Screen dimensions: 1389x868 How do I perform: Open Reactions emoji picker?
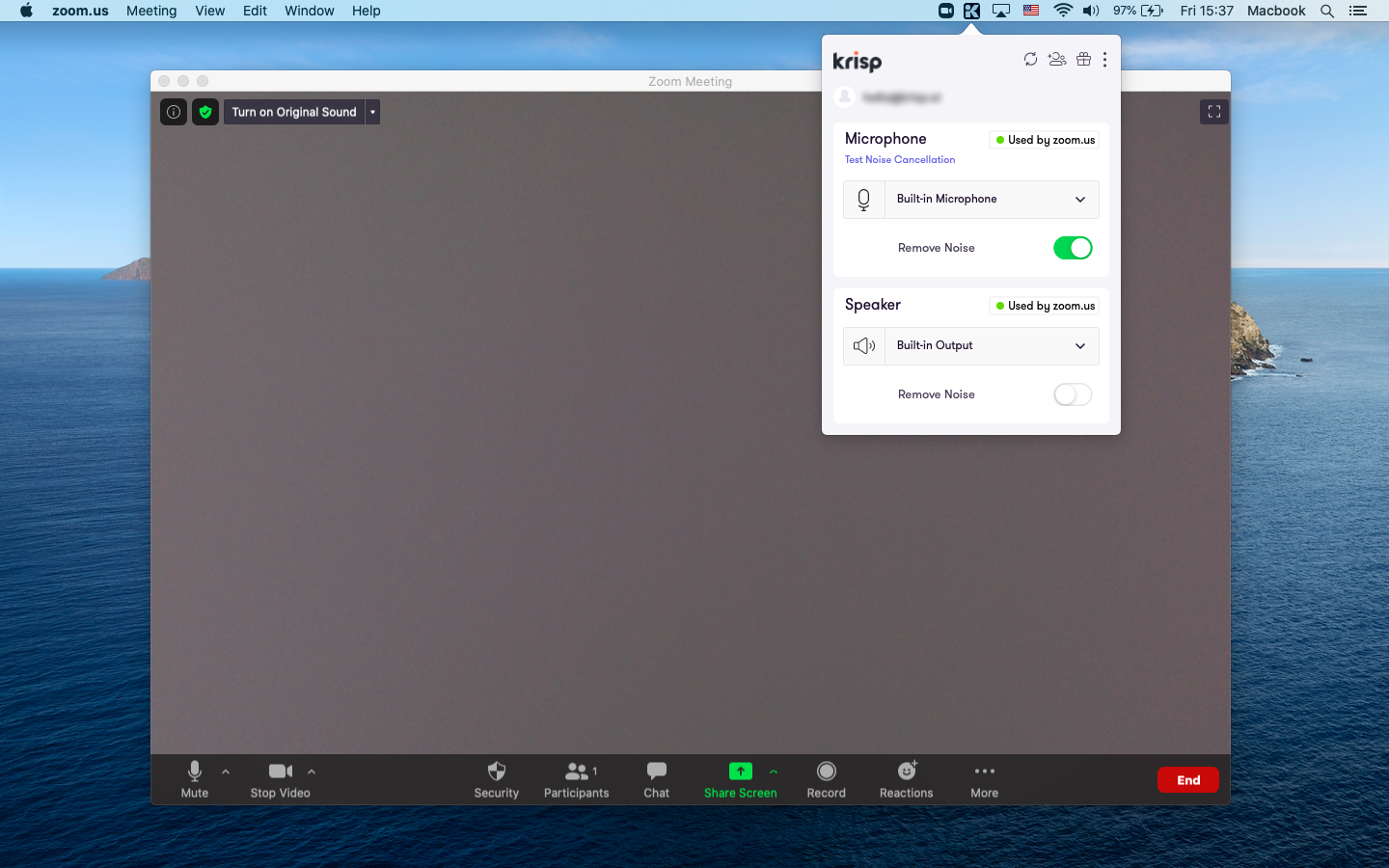click(906, 779)
